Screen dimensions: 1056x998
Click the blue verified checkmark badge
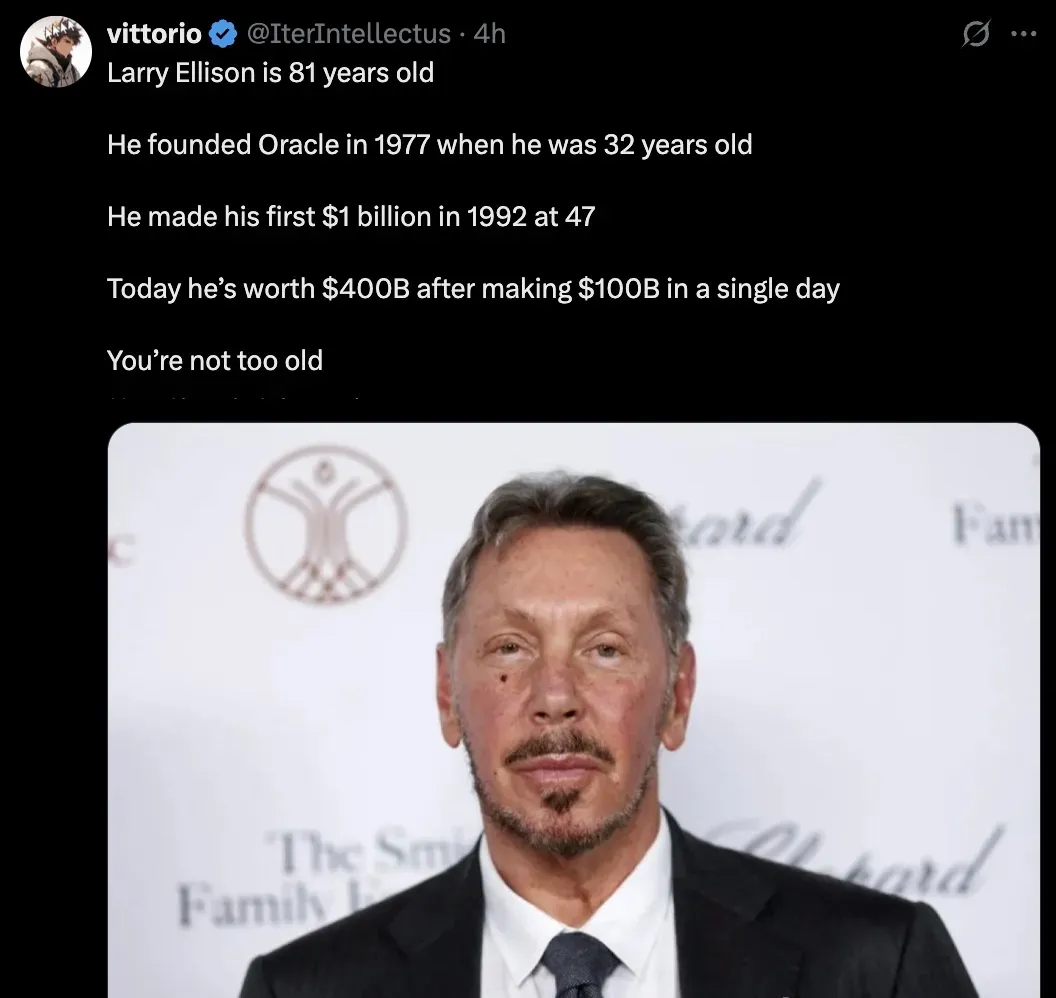coord(219,33)
